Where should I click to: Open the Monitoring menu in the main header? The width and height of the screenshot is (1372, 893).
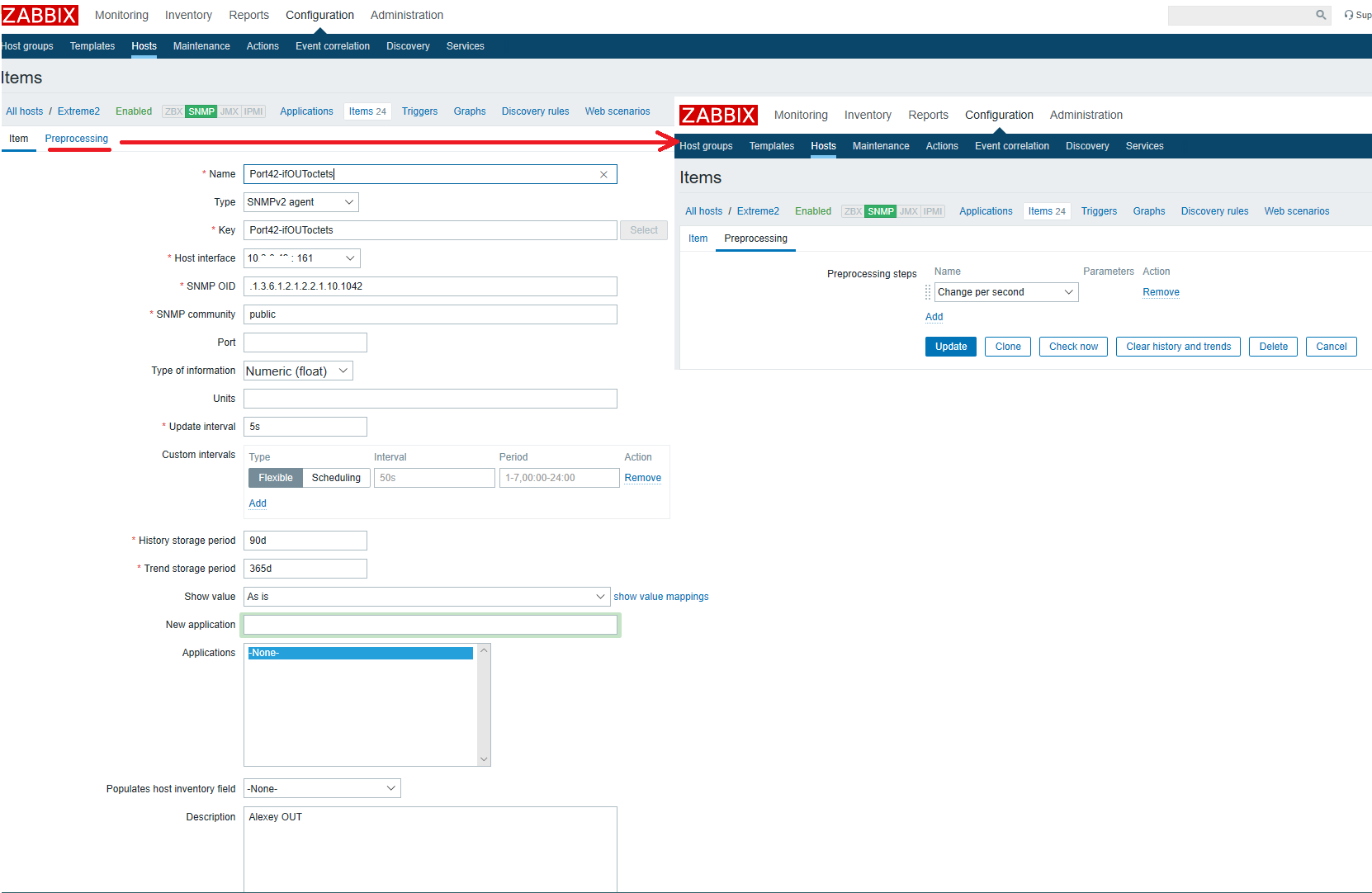(121, 15)
